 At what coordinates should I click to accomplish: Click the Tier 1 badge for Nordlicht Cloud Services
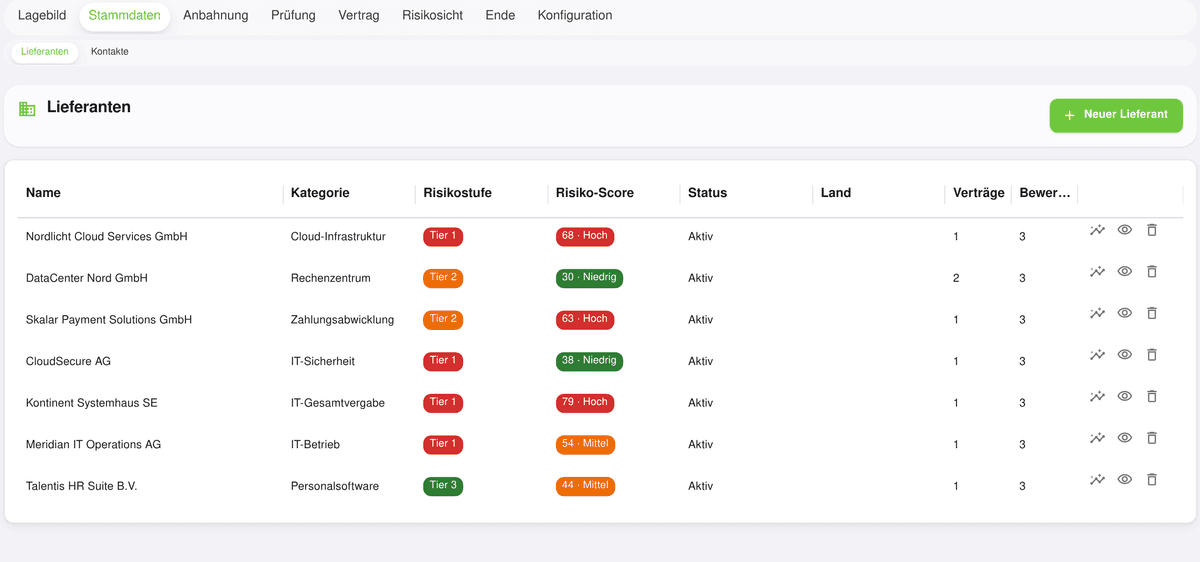pyautogui.click(x=443, y=236)
